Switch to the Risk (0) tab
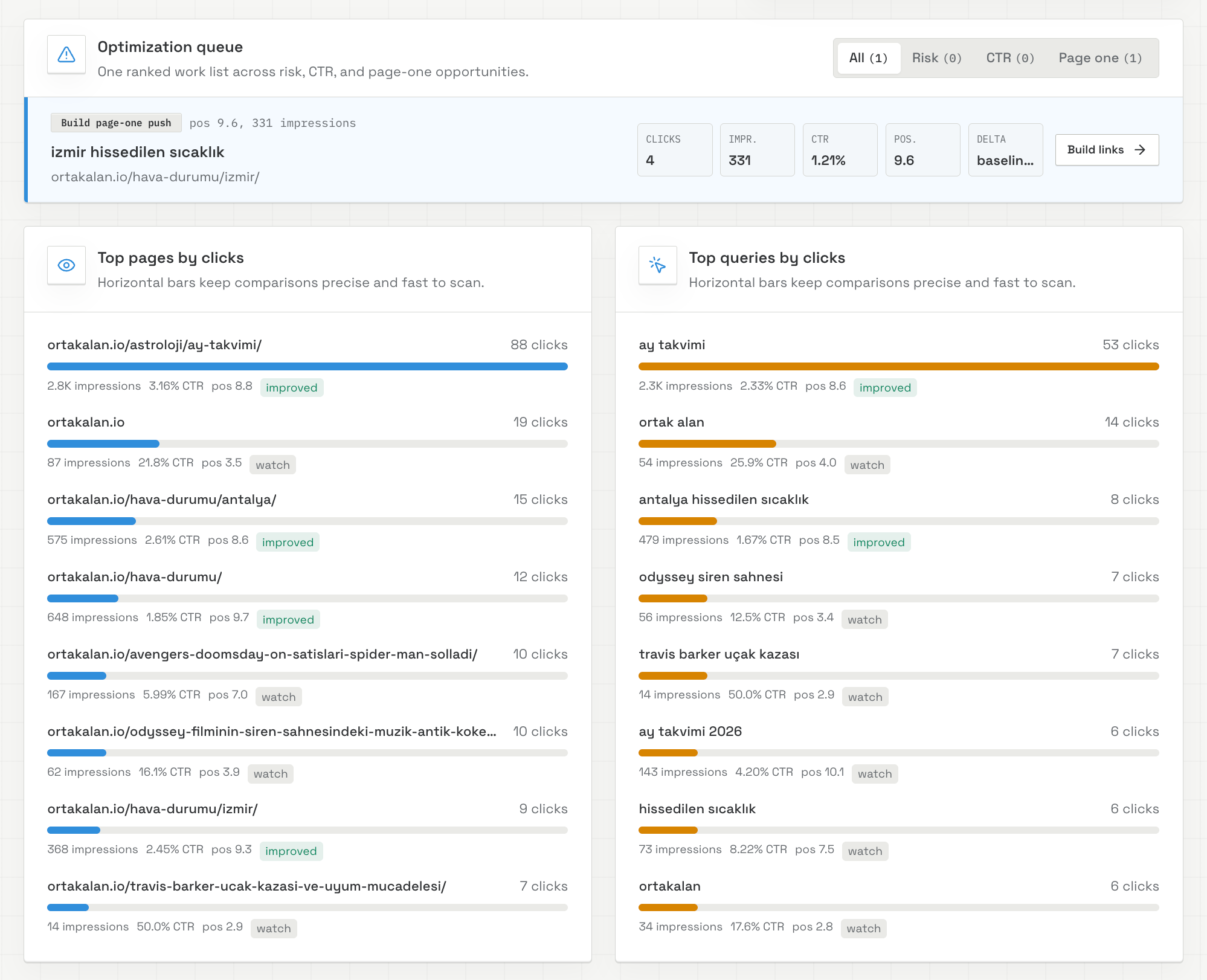Image resolution: width=1207 pixels, height=980 pixels. coord(936,58)
